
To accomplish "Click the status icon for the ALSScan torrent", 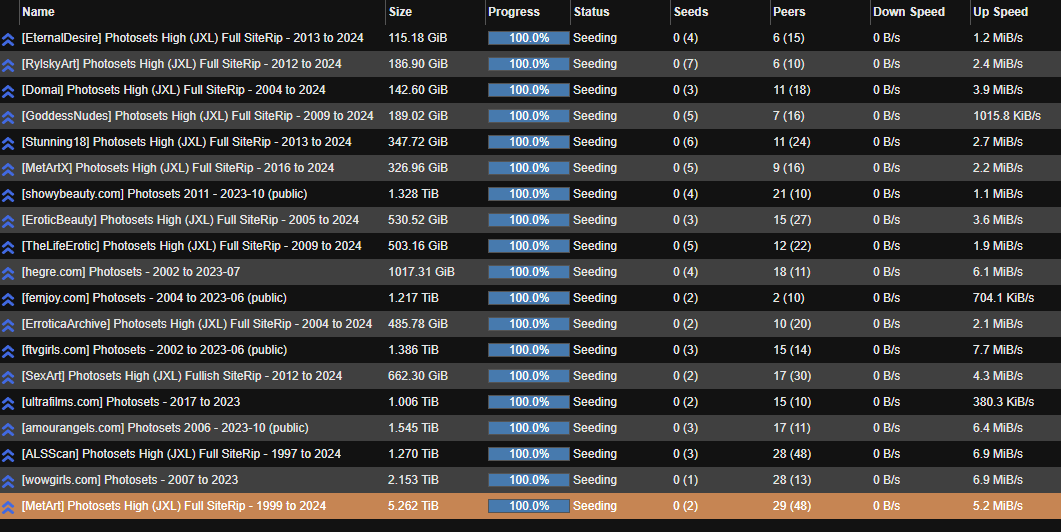I will click(x=8, y=454).
